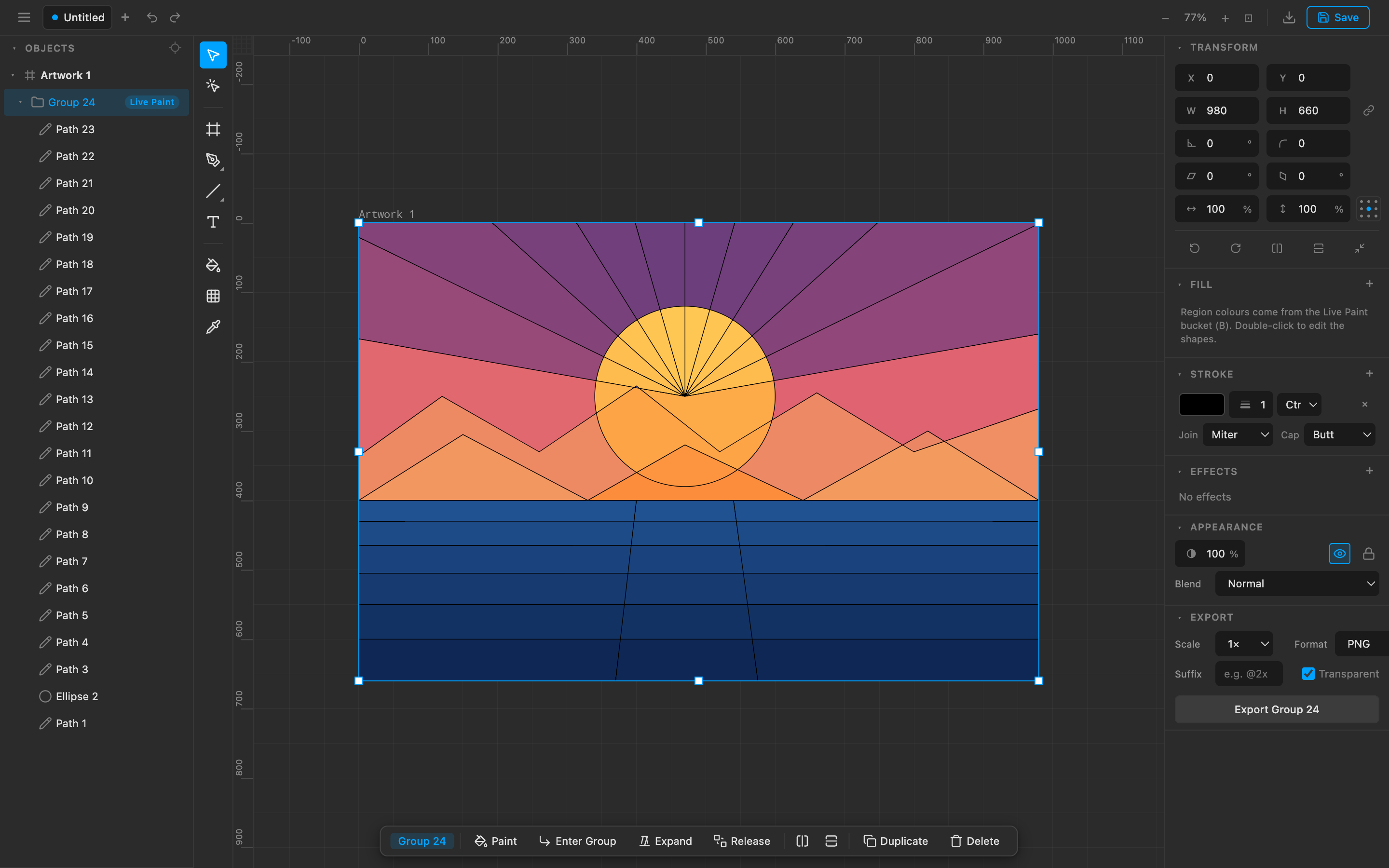Image resolution: width=1389 pixels, height=868 pixels.
Task: Click the black stroke color swatch
Action: (1201, 405)
